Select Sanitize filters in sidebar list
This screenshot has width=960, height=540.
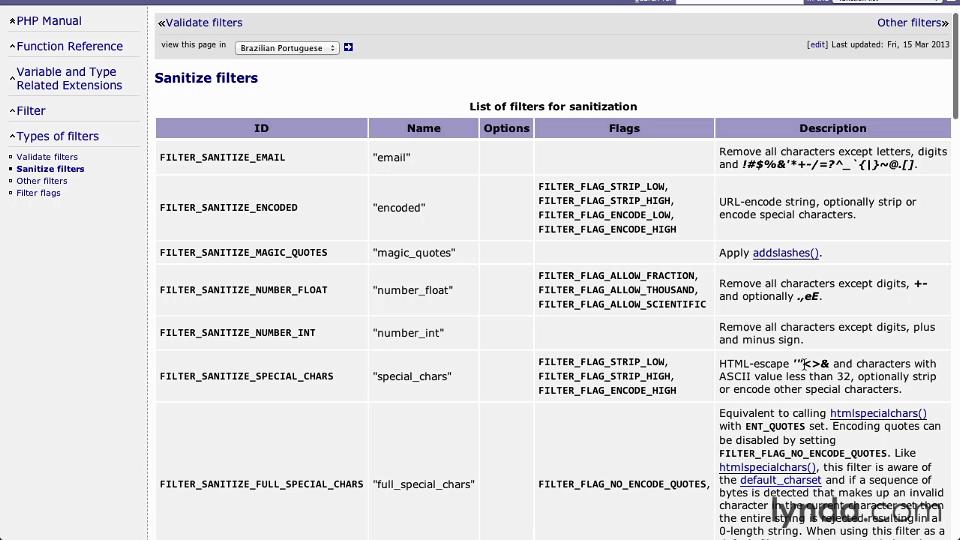tap(50, 169)
